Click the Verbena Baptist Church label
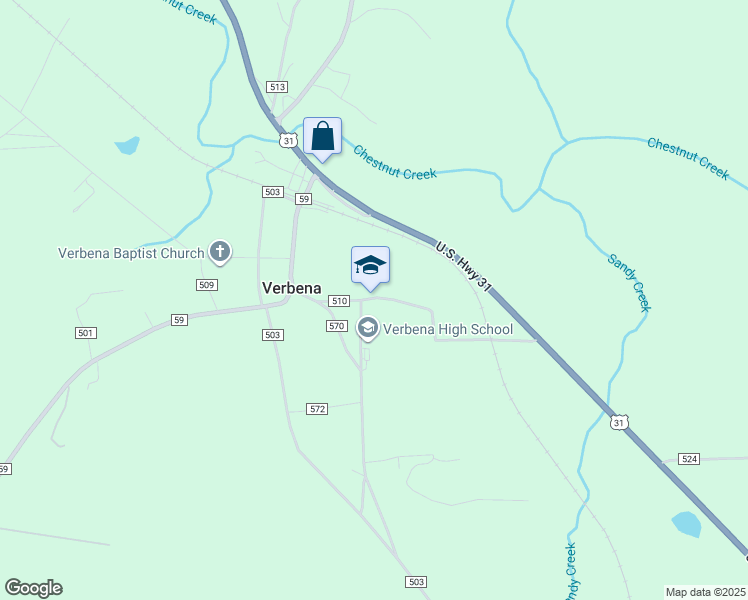This screenshot has width=748, height=600. point(131,253)
